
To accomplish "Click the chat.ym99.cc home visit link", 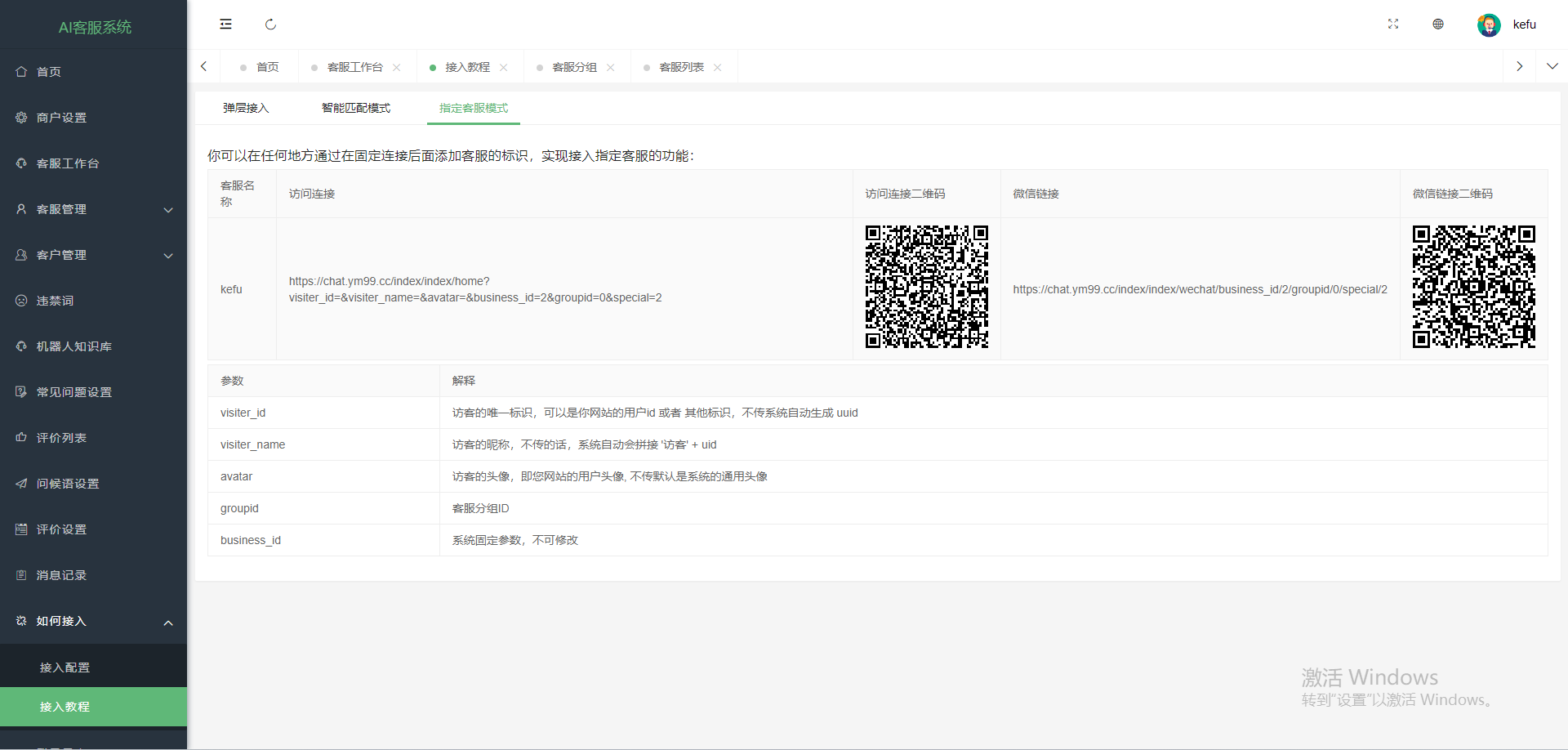I will click(475, 289).
